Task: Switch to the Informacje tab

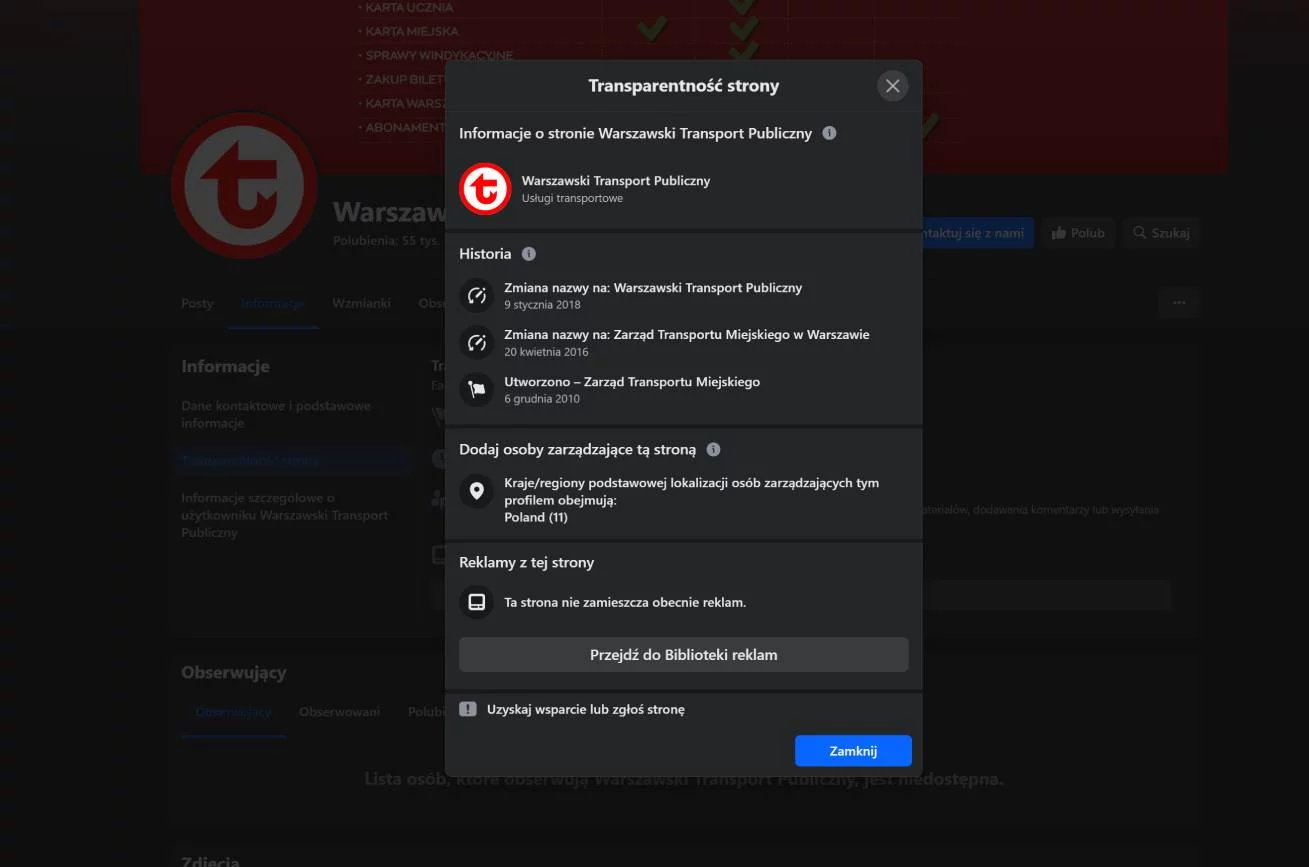Action: tap(272, 303)
